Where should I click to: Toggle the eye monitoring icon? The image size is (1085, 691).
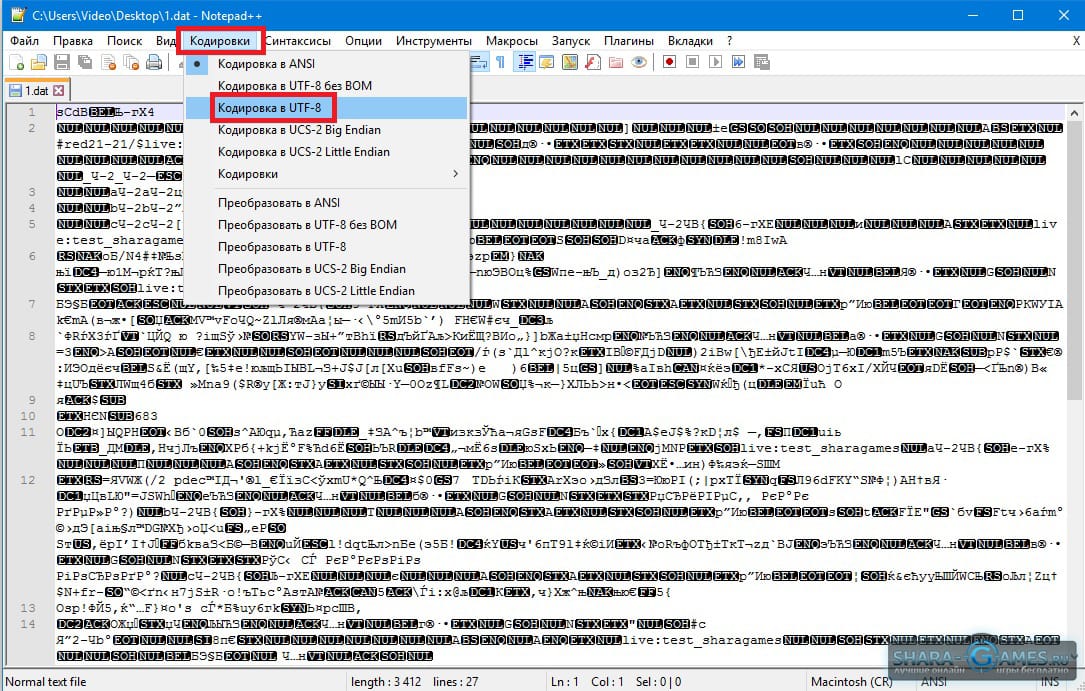(x=639, y=62)
